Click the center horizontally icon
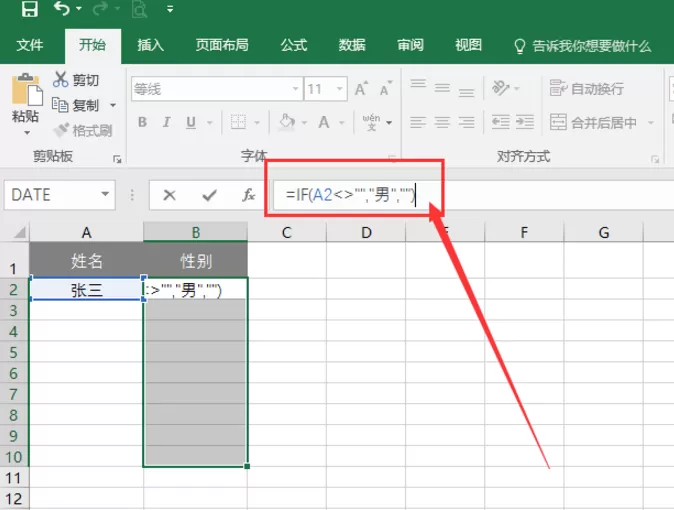The width and height of the screenshot is (674, 510). tap(442, 123)
